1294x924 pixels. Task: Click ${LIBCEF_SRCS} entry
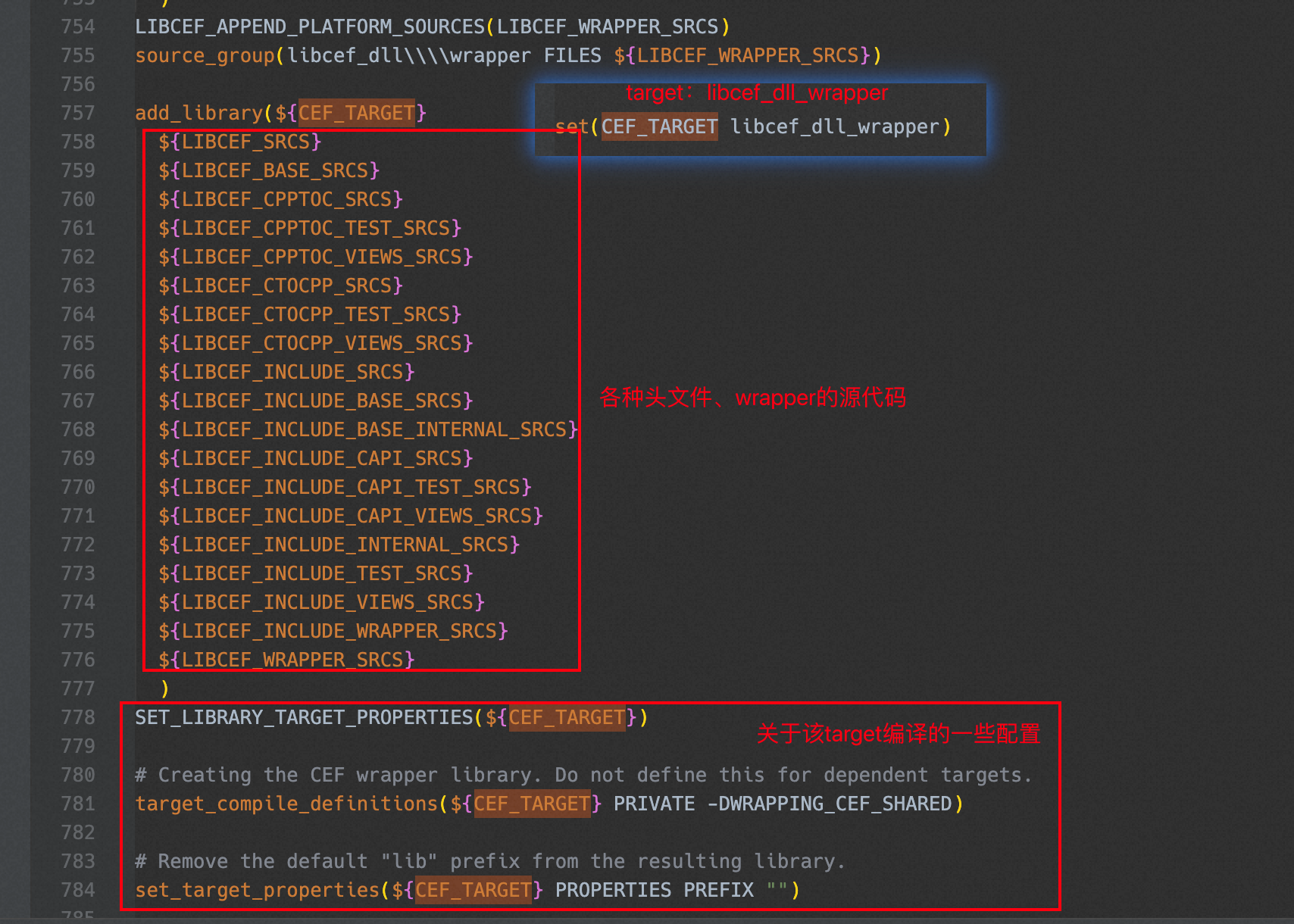coord(240,142)
